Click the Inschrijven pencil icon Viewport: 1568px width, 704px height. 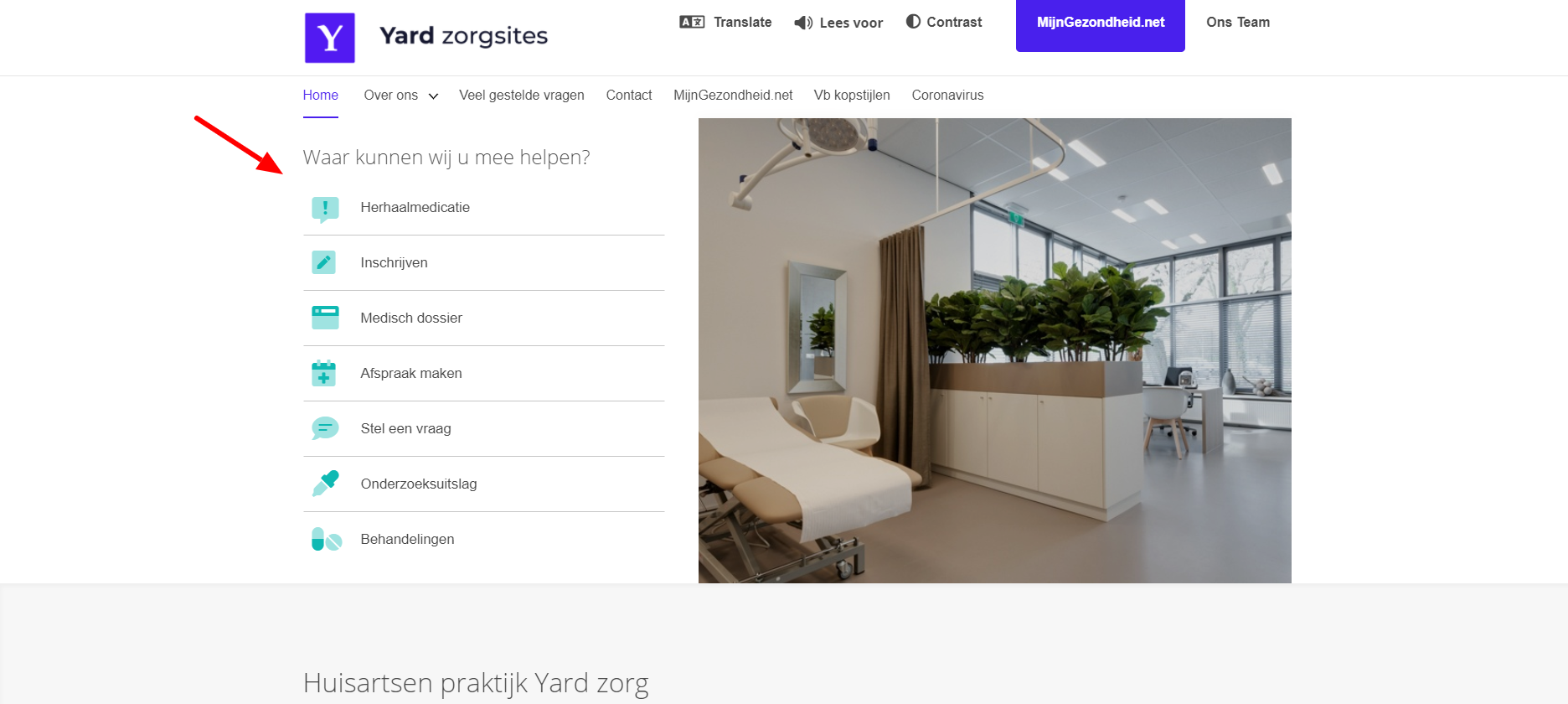(x=324, y=262)
